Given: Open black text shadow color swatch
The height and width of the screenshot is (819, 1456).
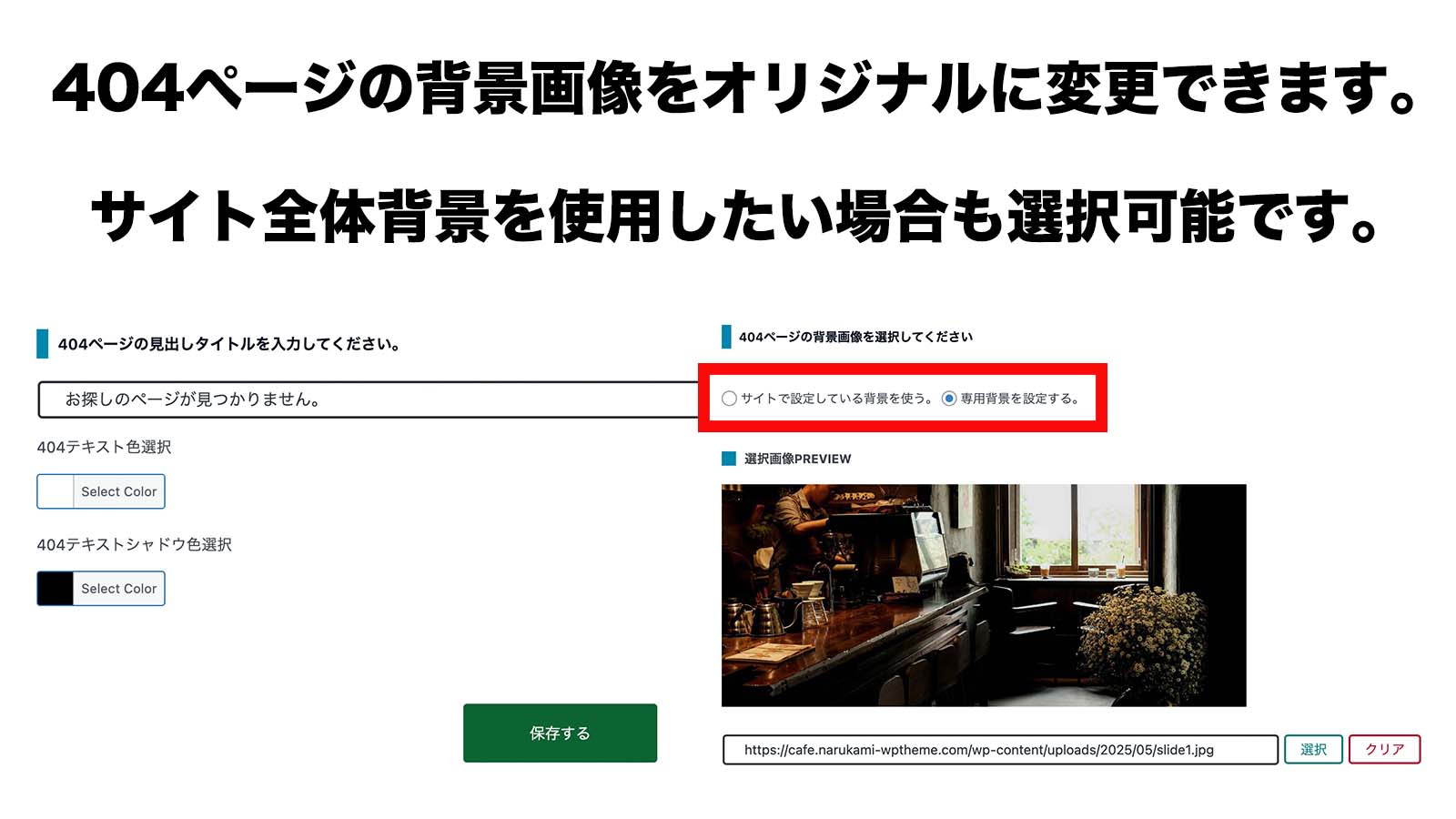Looking at the screenshot, I should [56, 589].
